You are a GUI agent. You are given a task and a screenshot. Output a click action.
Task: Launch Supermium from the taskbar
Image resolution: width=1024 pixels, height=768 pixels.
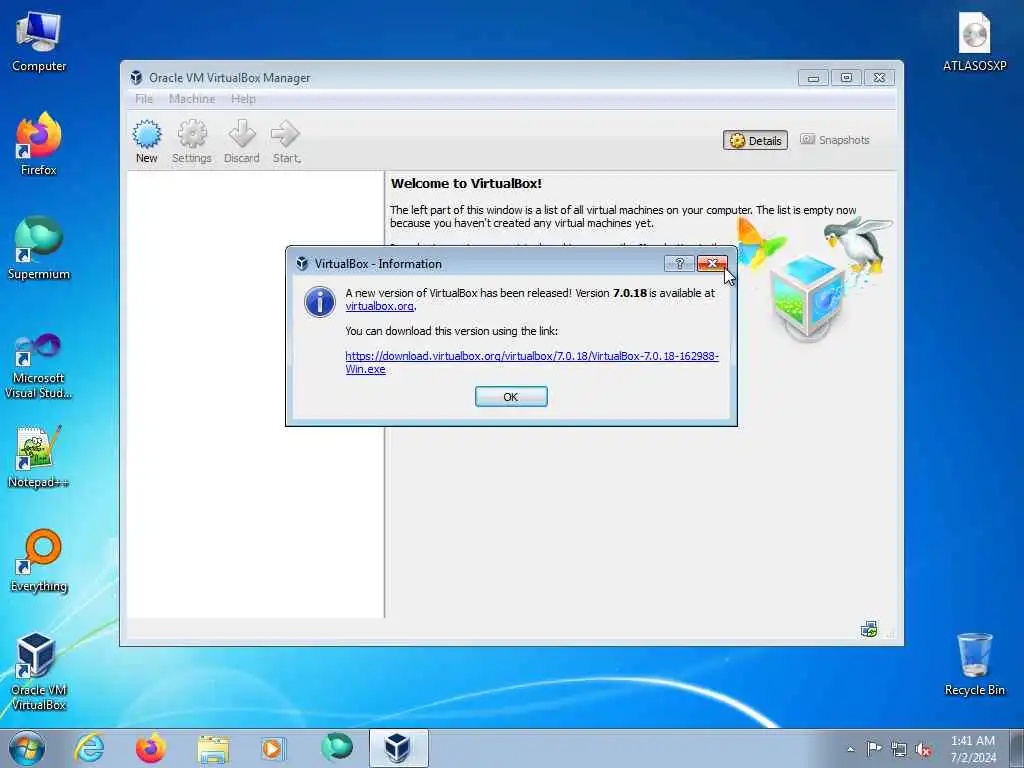coord(336,748)
